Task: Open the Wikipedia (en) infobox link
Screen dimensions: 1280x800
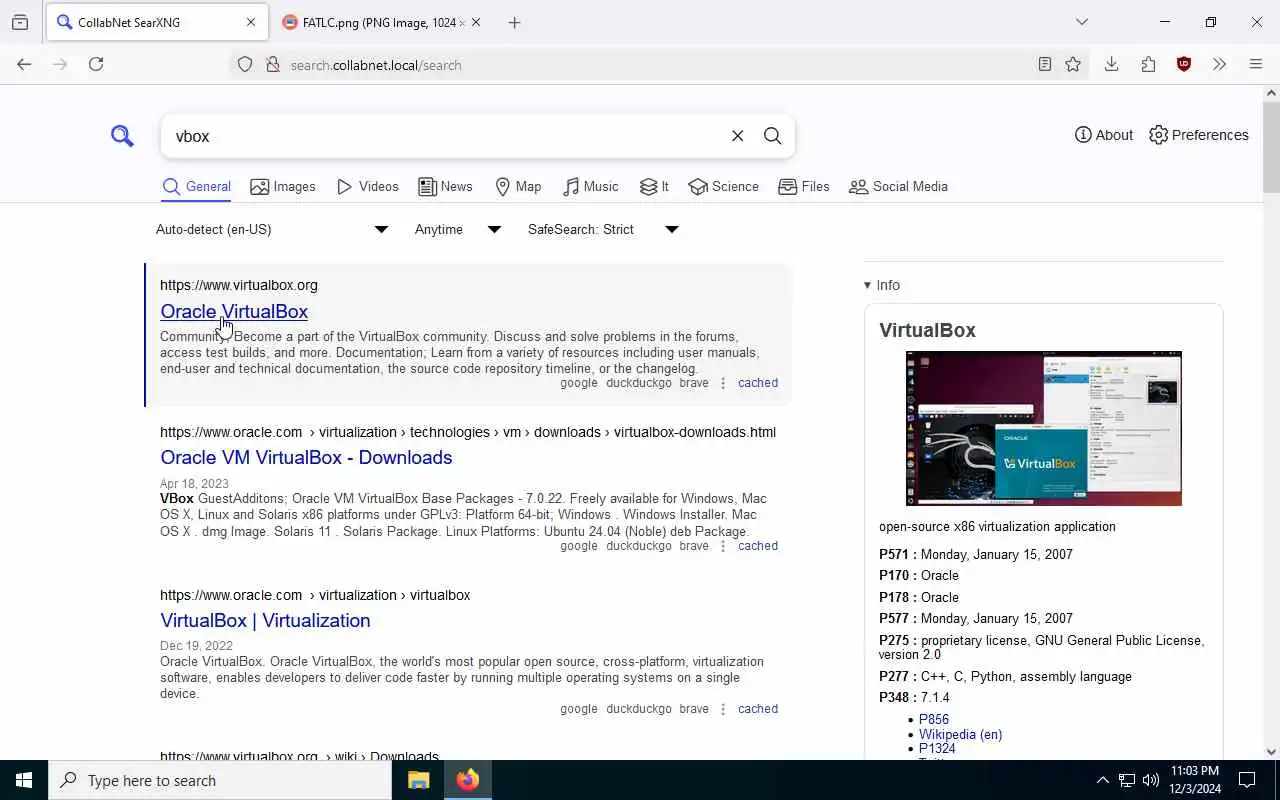Action: pyautogui.click(x=960, y=735)
